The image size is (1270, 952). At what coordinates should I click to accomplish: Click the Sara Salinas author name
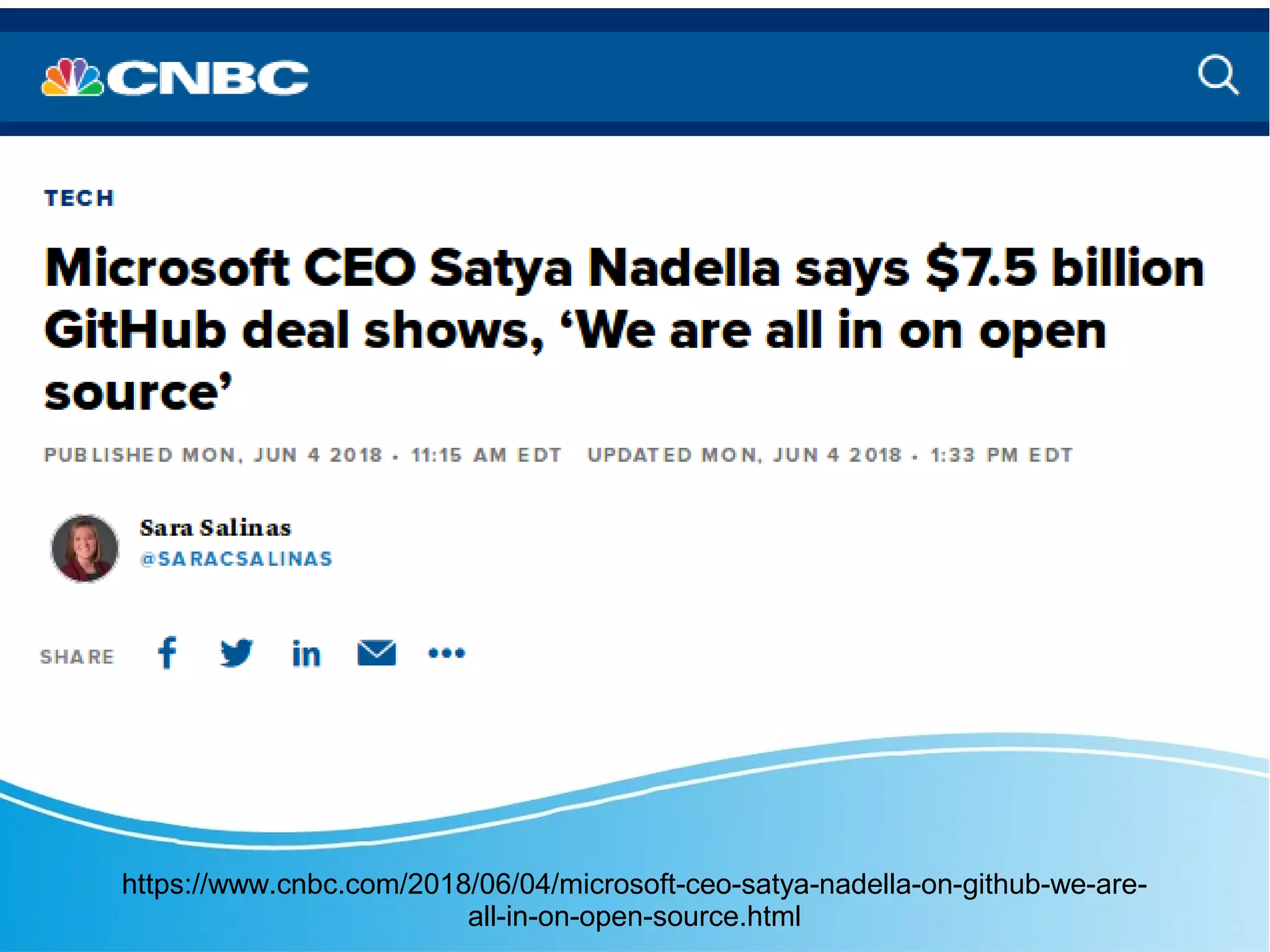tap(215, 528)
